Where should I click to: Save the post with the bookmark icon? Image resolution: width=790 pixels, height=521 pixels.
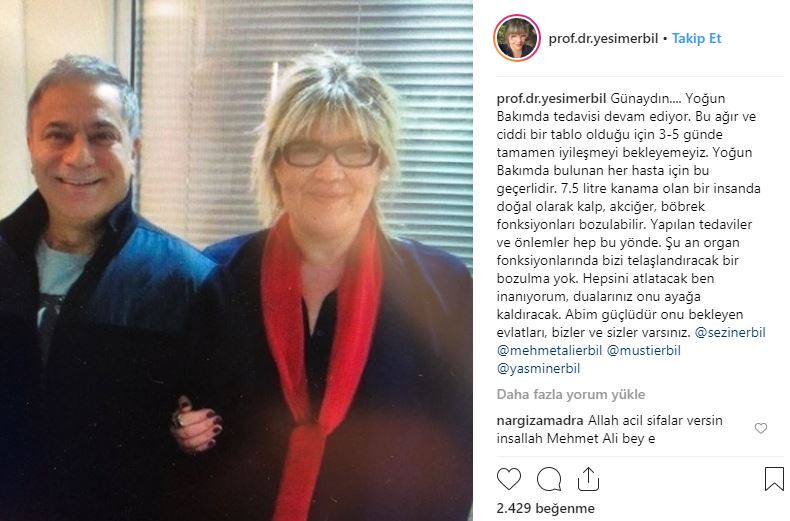[x=774, y=479]
